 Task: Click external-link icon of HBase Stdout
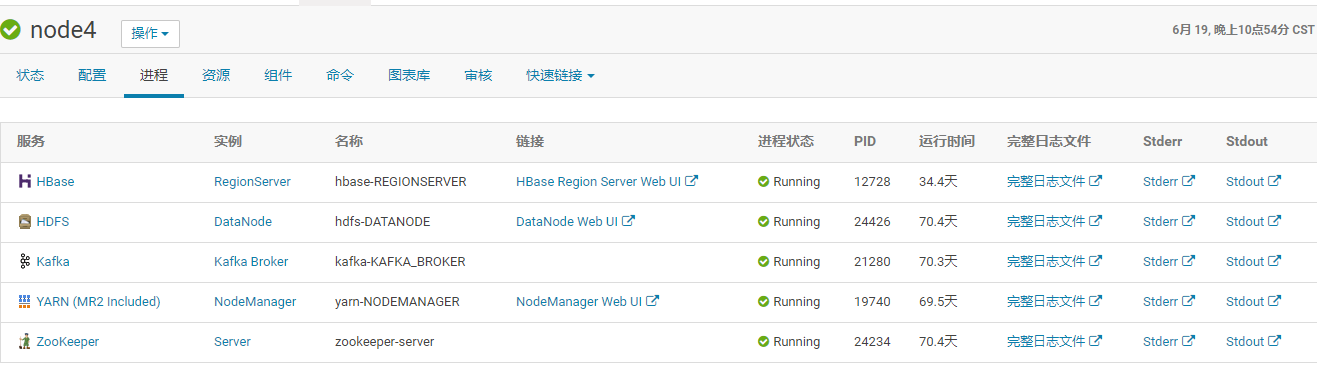[x=1274, y=181]
